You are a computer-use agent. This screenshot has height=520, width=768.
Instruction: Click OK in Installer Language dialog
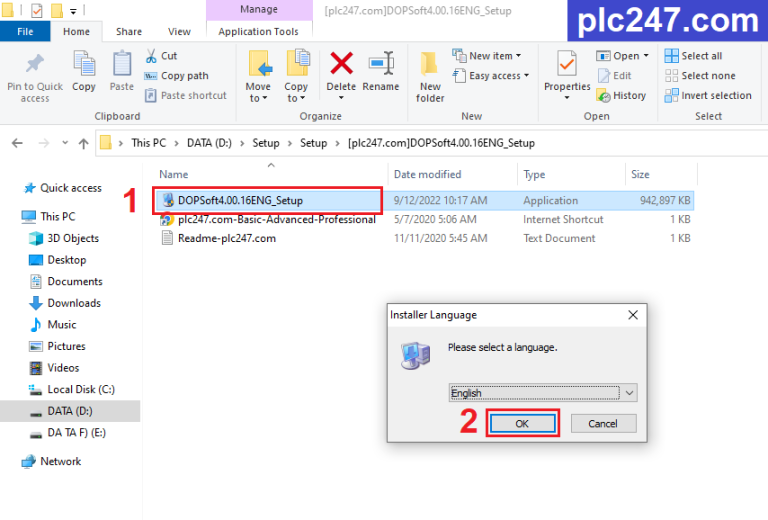tap(523, 424)
